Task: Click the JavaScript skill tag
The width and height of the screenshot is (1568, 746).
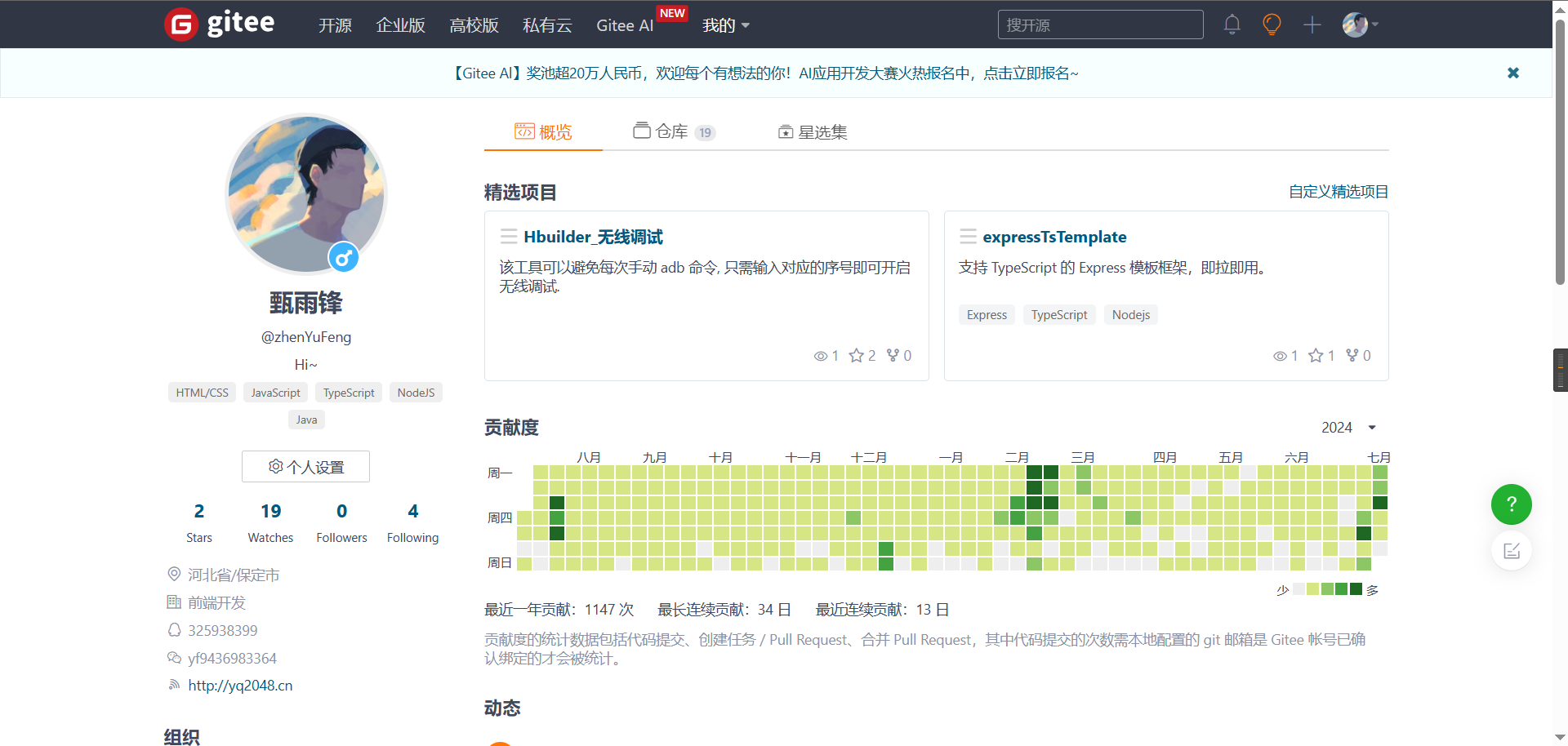Action: pyautogui.click(x=275, y=393)
